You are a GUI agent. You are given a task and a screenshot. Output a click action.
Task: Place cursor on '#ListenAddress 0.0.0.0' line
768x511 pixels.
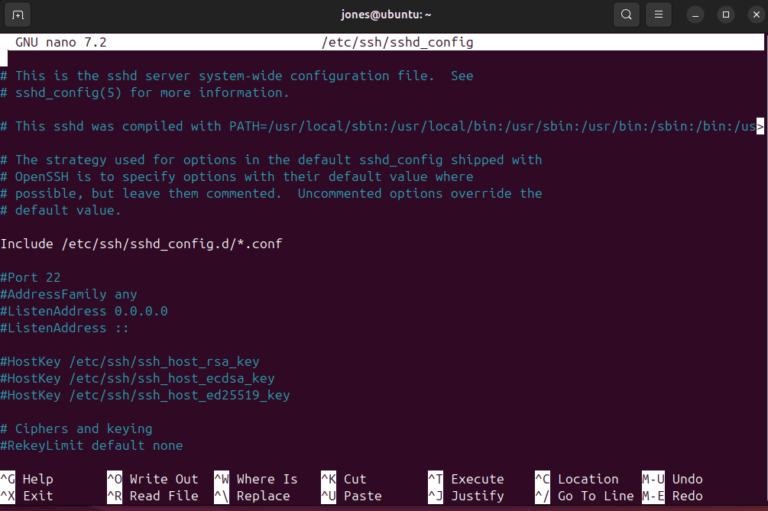point(84,311)
